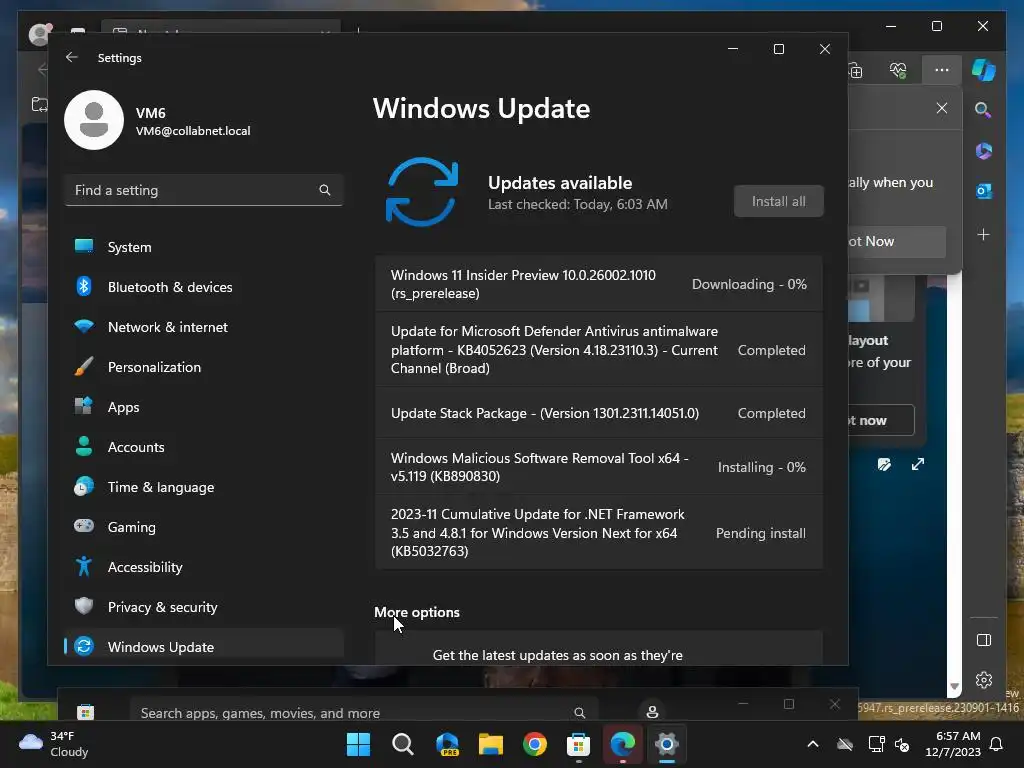The height and width of the screenshot is (768, 1024).
Task: Open weather widget 34°F Cloudy
Action: tap(54, 744)
